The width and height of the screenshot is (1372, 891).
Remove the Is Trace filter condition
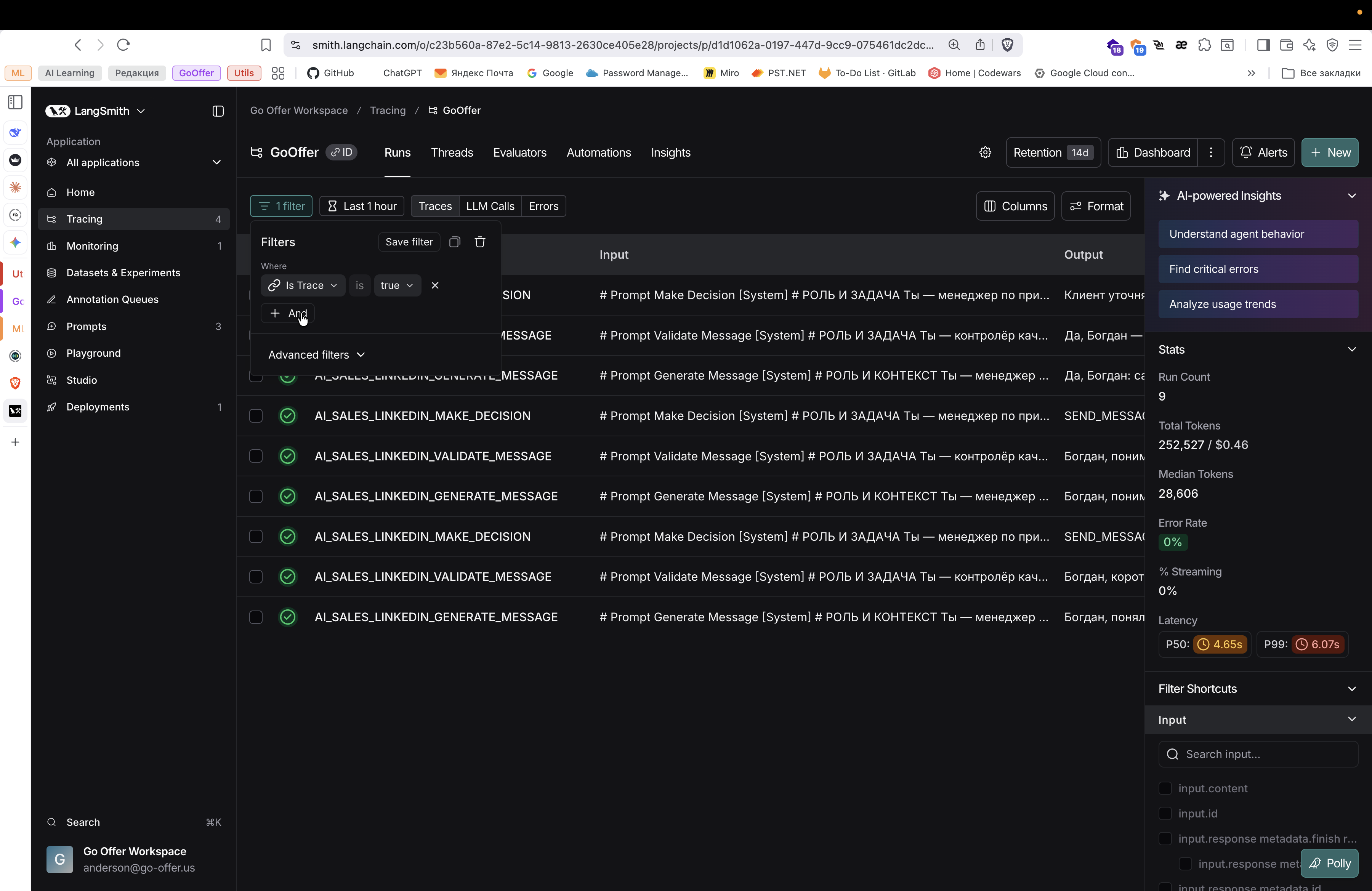tap(435, 285)
